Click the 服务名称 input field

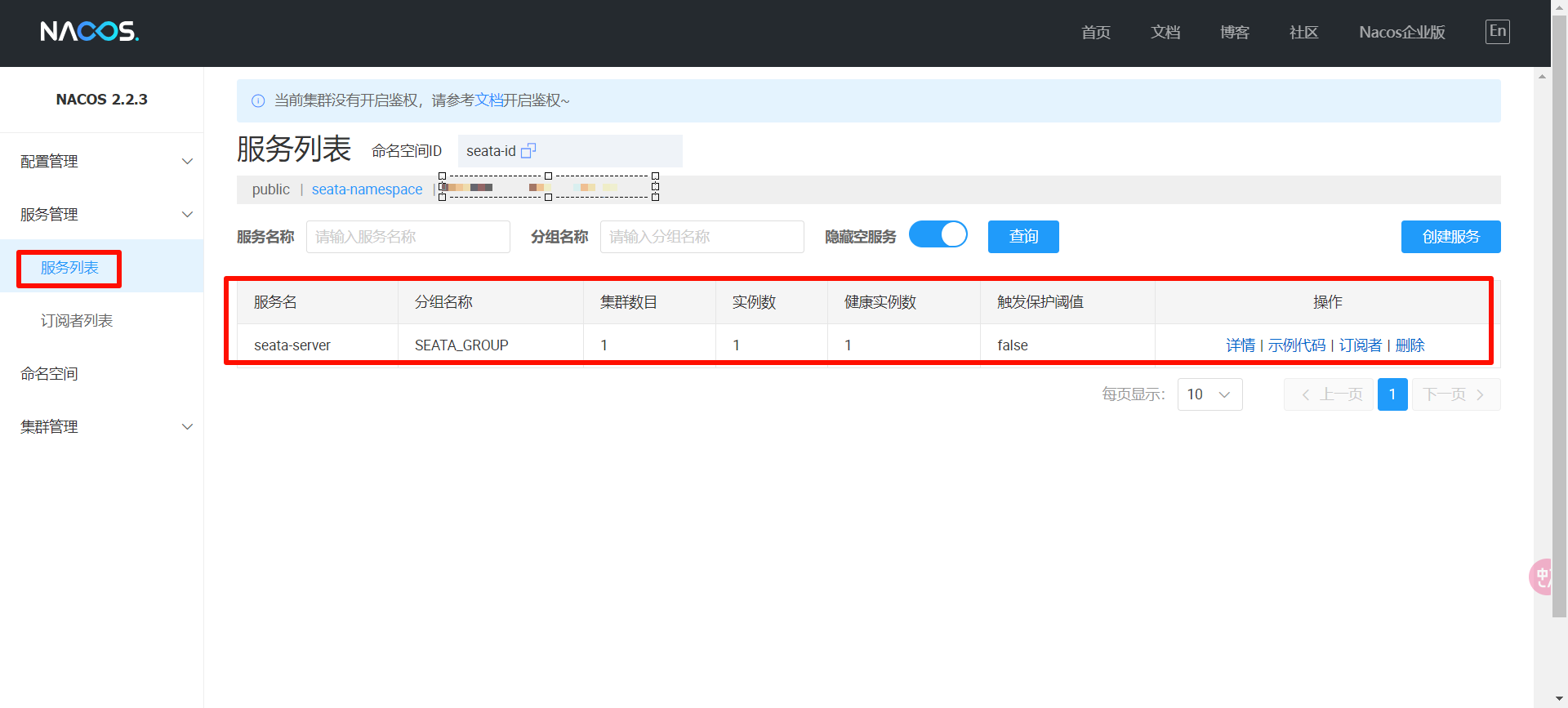(x=408, y=237)
